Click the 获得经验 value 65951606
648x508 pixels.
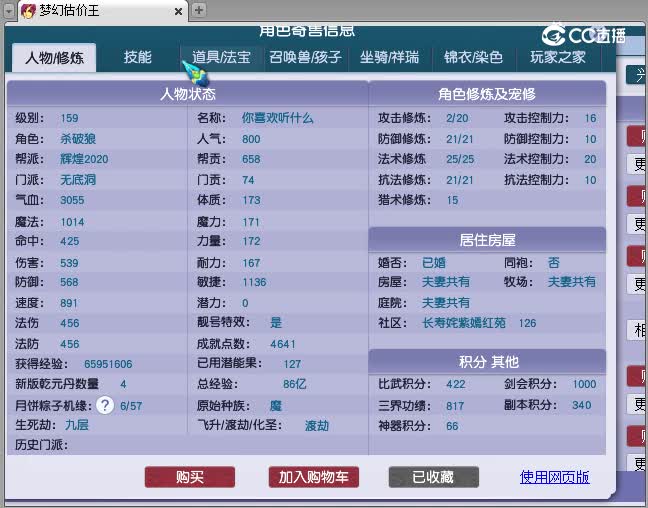(x=108, y=364)
